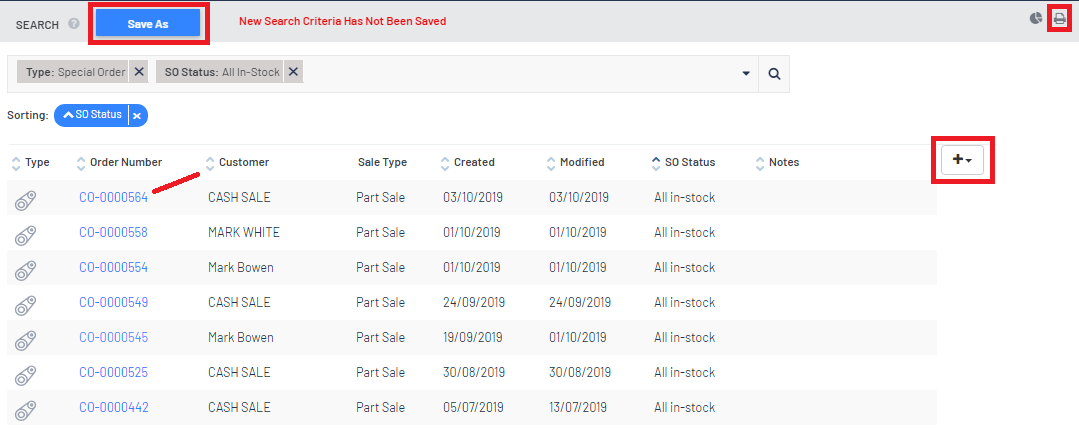Open the pie chart report icon

(x=1036, y=18)
